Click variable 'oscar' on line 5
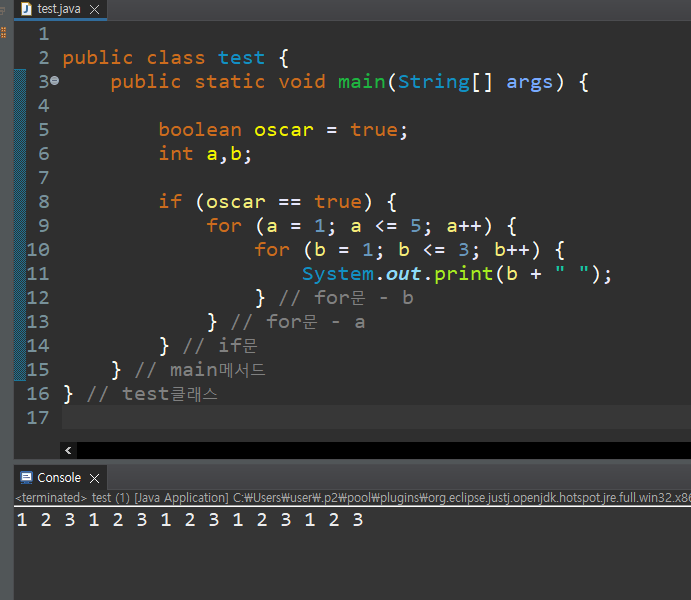This screenshot has width=691, height=600. point(284,130)
